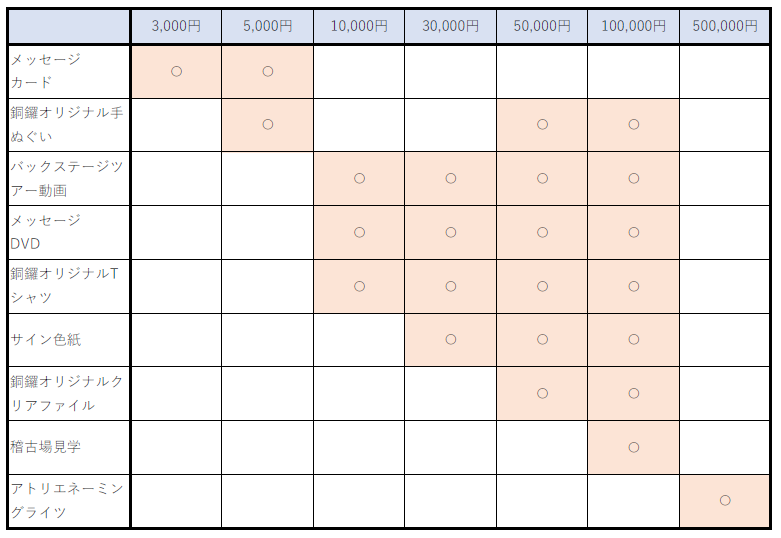Click the メッセージカード row label

tap(68, 71)
